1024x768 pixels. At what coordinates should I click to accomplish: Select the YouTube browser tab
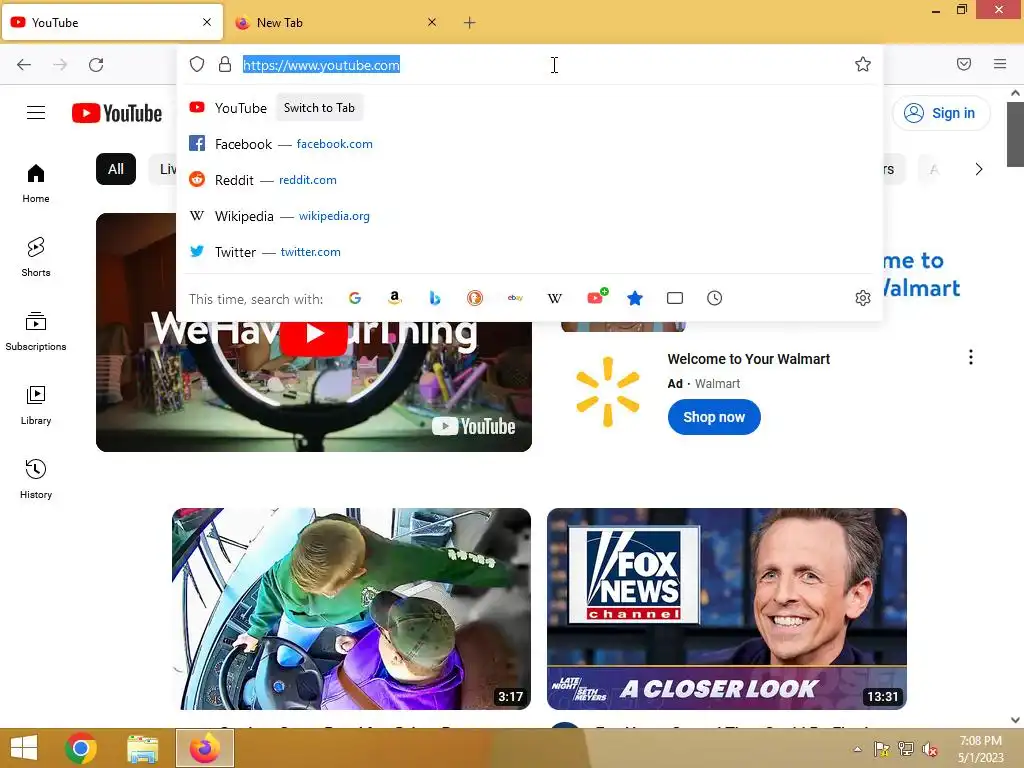point(112,22)
